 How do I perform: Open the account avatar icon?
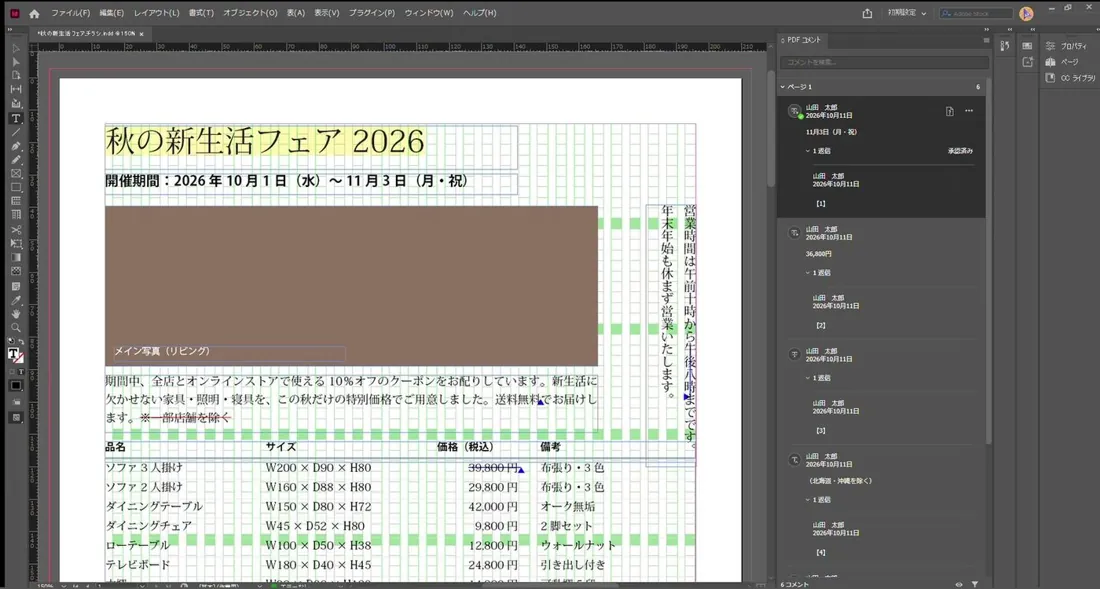1026,13
